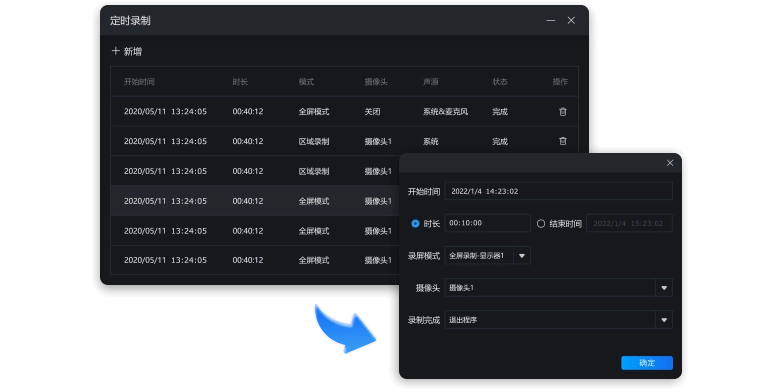
Task: Click the 00:10:00 duration input field
Action: [488, 223]
